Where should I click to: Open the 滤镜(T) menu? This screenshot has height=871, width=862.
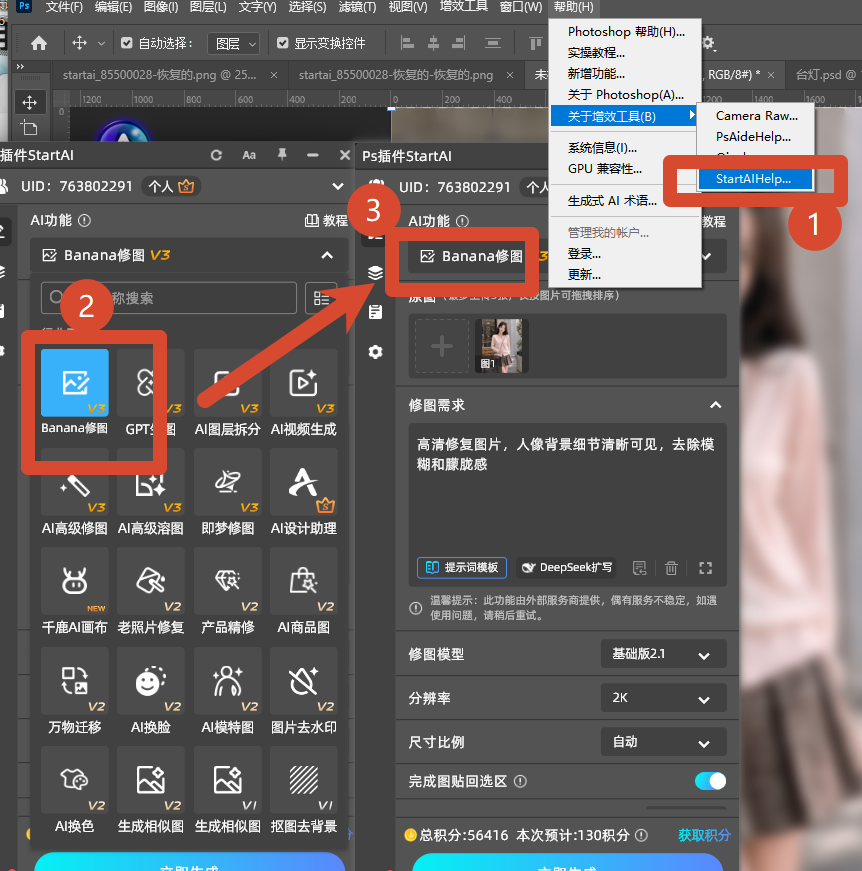tap(357, 7)
